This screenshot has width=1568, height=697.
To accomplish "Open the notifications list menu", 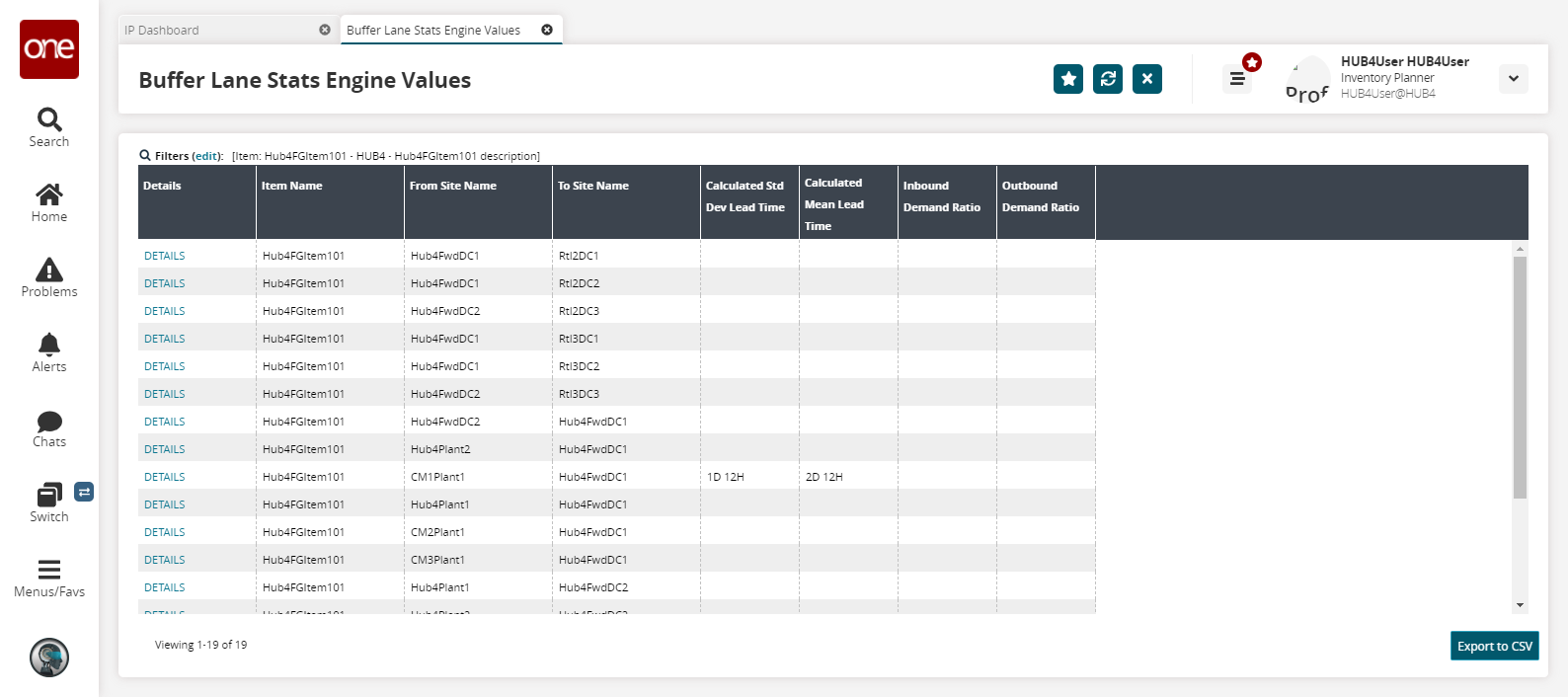I will click(x=1237, y=79).
